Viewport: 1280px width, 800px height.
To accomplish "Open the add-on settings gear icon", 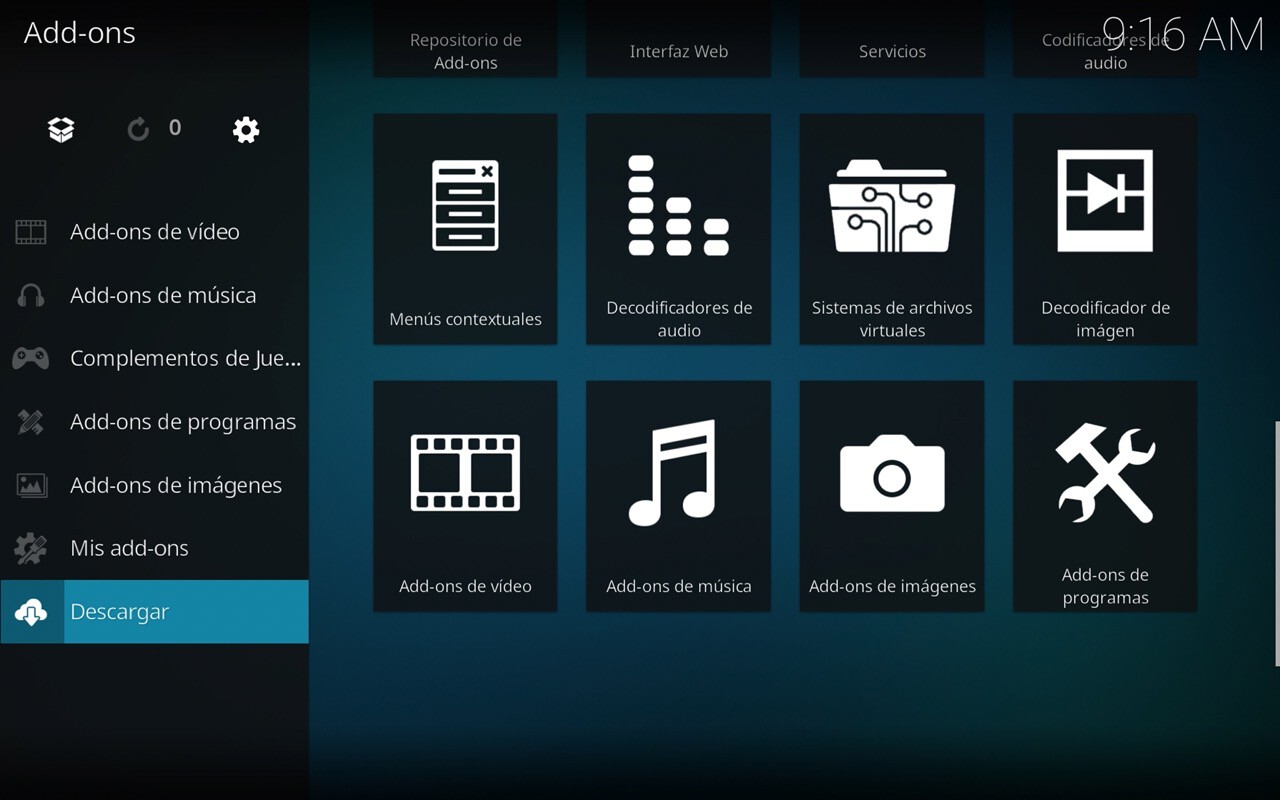I will click(245, 129).
